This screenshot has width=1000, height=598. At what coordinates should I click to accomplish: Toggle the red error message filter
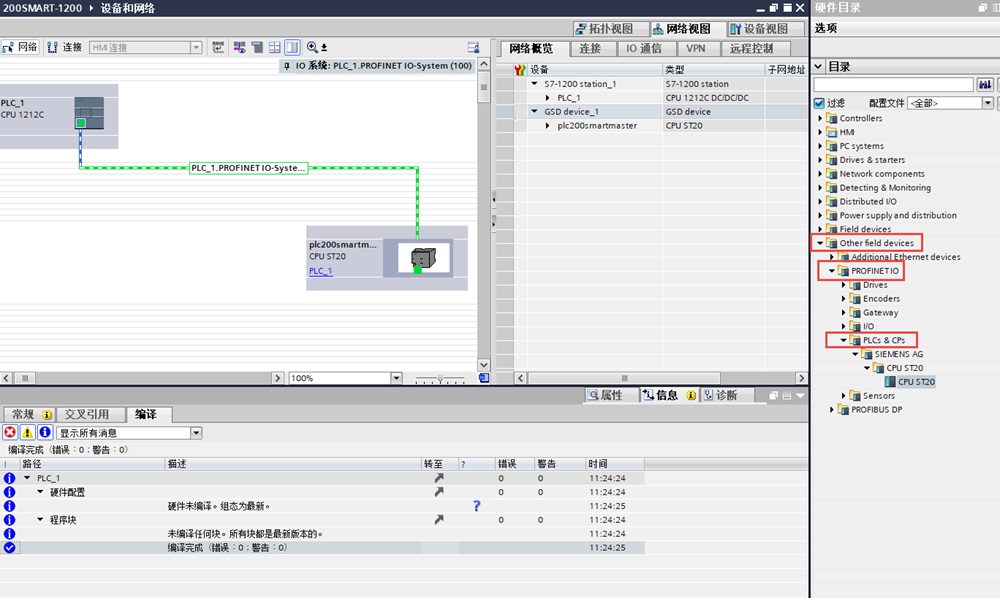tap(10, 433)
